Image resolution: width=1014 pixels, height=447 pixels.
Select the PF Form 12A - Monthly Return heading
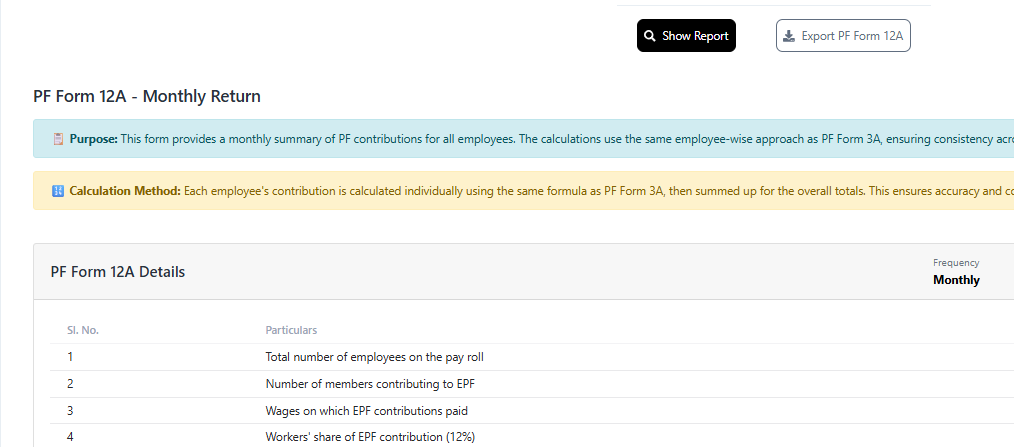click(146, 97)
